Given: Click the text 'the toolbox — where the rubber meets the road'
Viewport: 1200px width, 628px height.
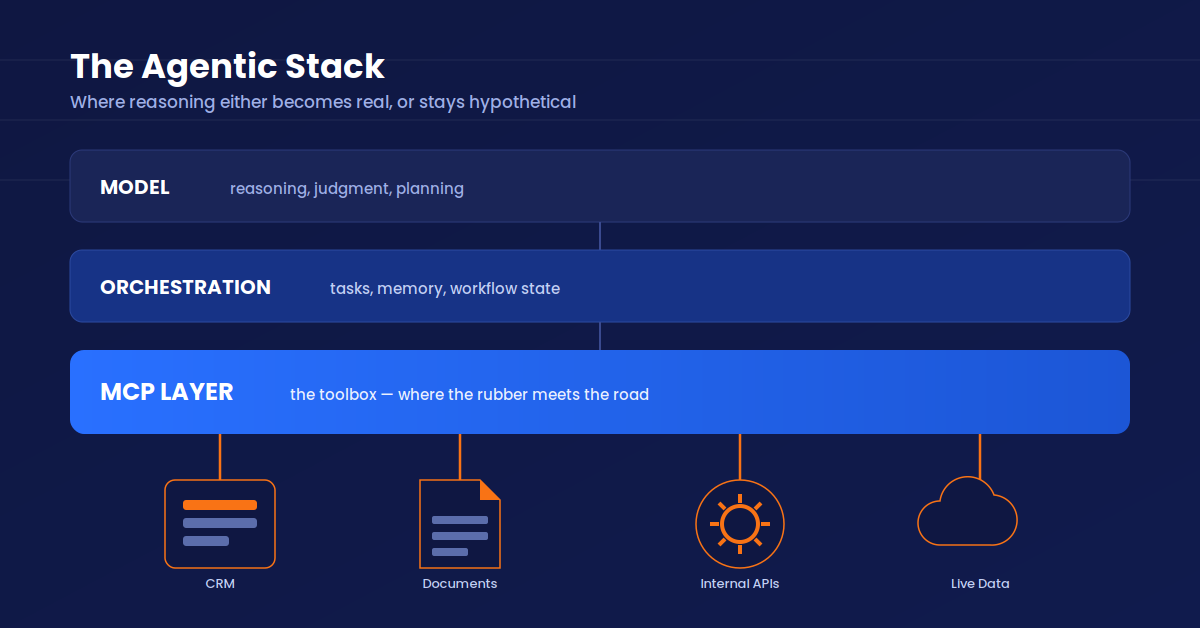Looking at the screenshot, I should (469, 394).
